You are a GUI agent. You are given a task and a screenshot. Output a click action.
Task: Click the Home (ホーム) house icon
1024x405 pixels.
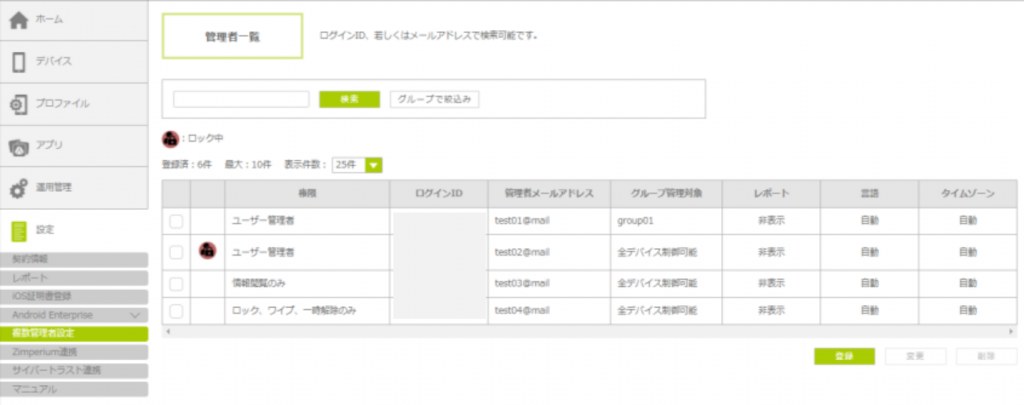click(19, 20)
